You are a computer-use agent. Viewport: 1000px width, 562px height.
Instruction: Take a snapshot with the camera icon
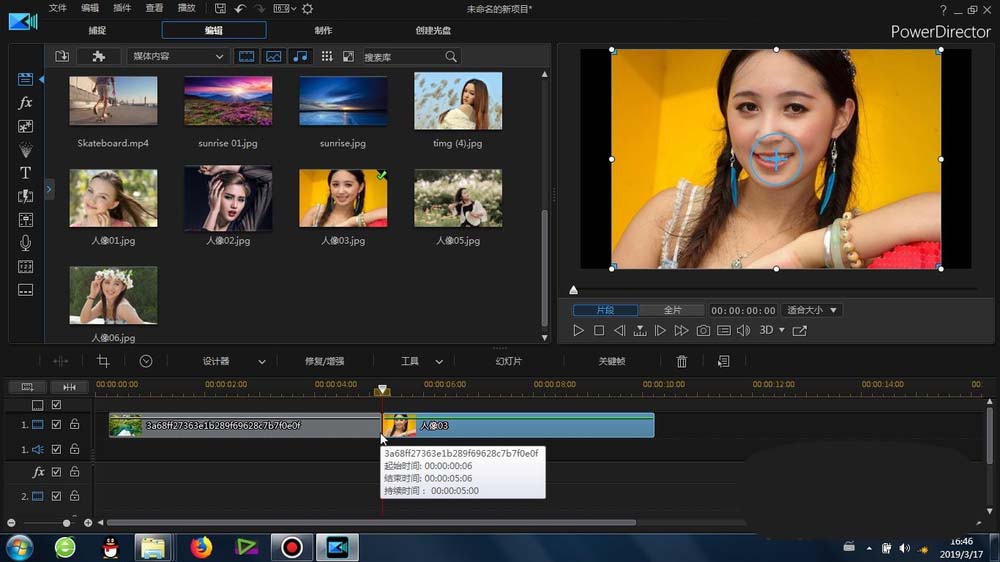[x=703, y=330]
